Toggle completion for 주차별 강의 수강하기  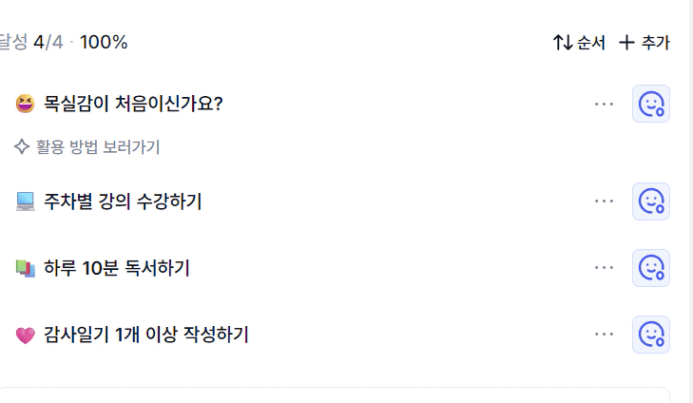[x=651, y=201]
